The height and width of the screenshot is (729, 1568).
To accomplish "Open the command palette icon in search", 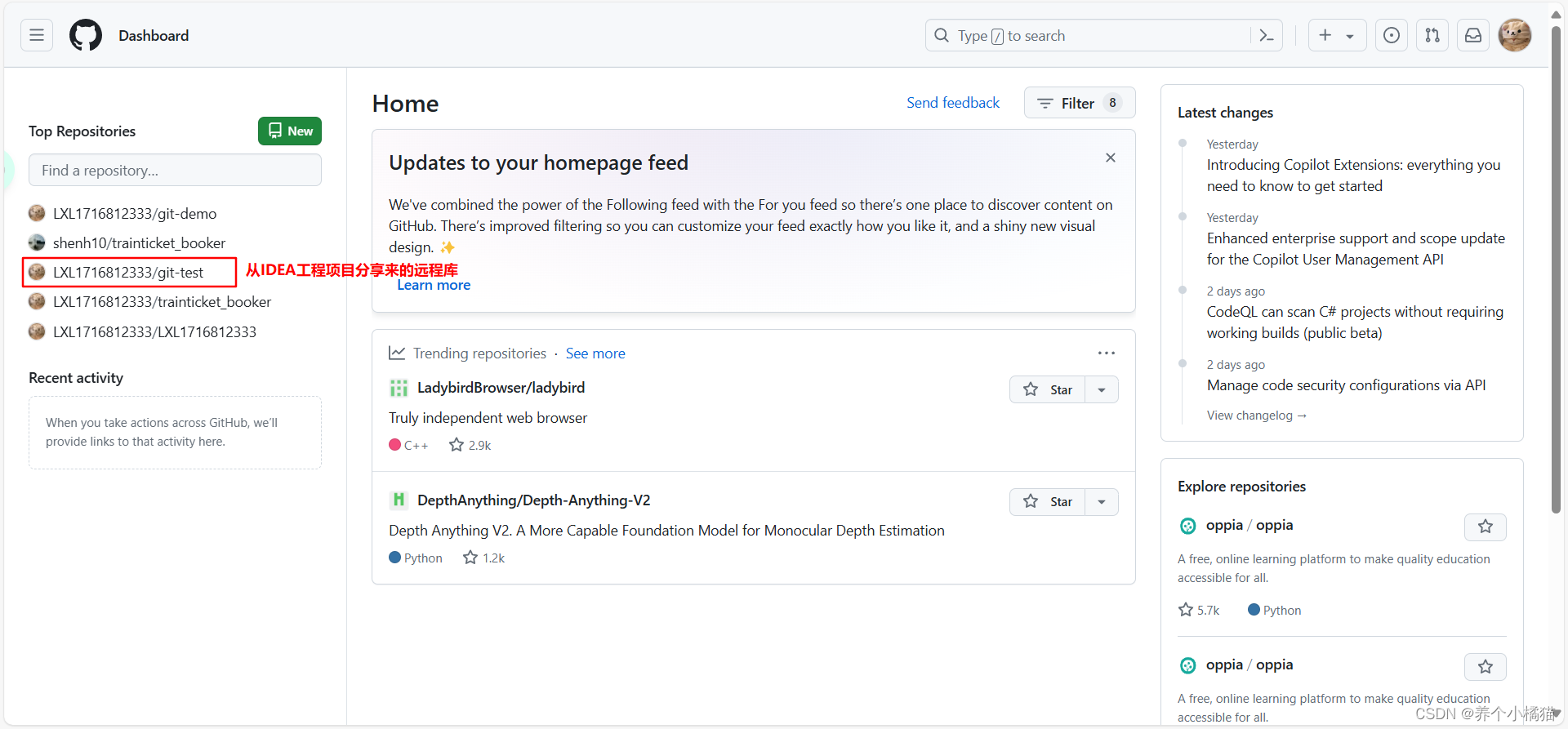I will 1267,35.
